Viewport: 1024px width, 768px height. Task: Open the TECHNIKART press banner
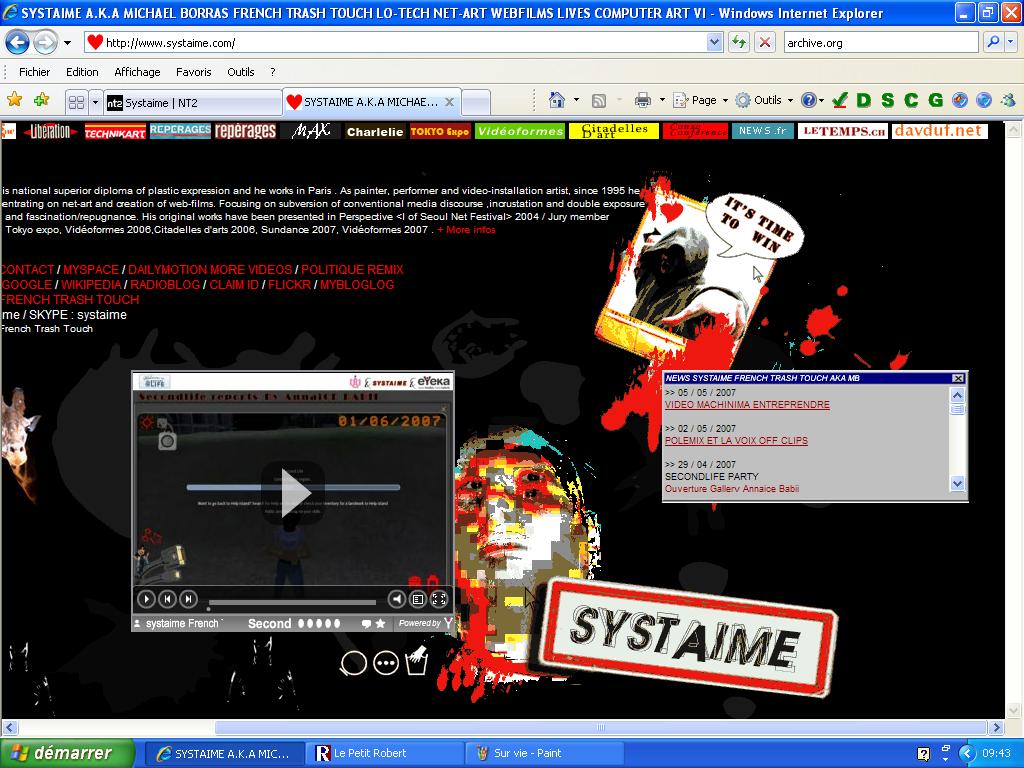115,132
